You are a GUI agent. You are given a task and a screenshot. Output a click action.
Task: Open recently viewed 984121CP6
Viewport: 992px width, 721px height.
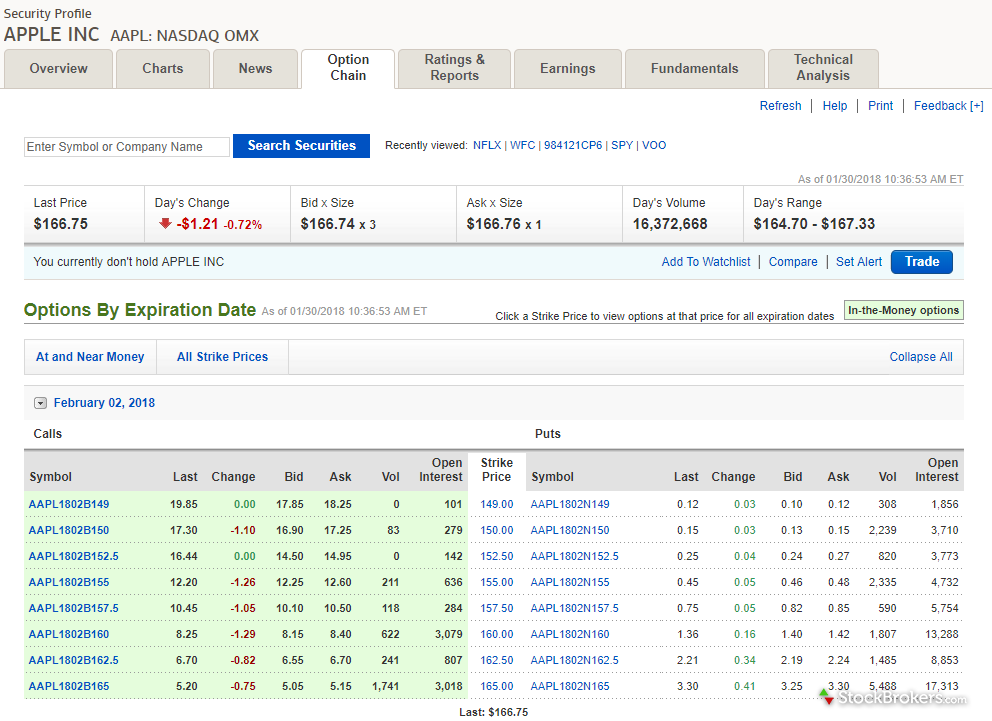pyautogui.click(x=573, y=145)
